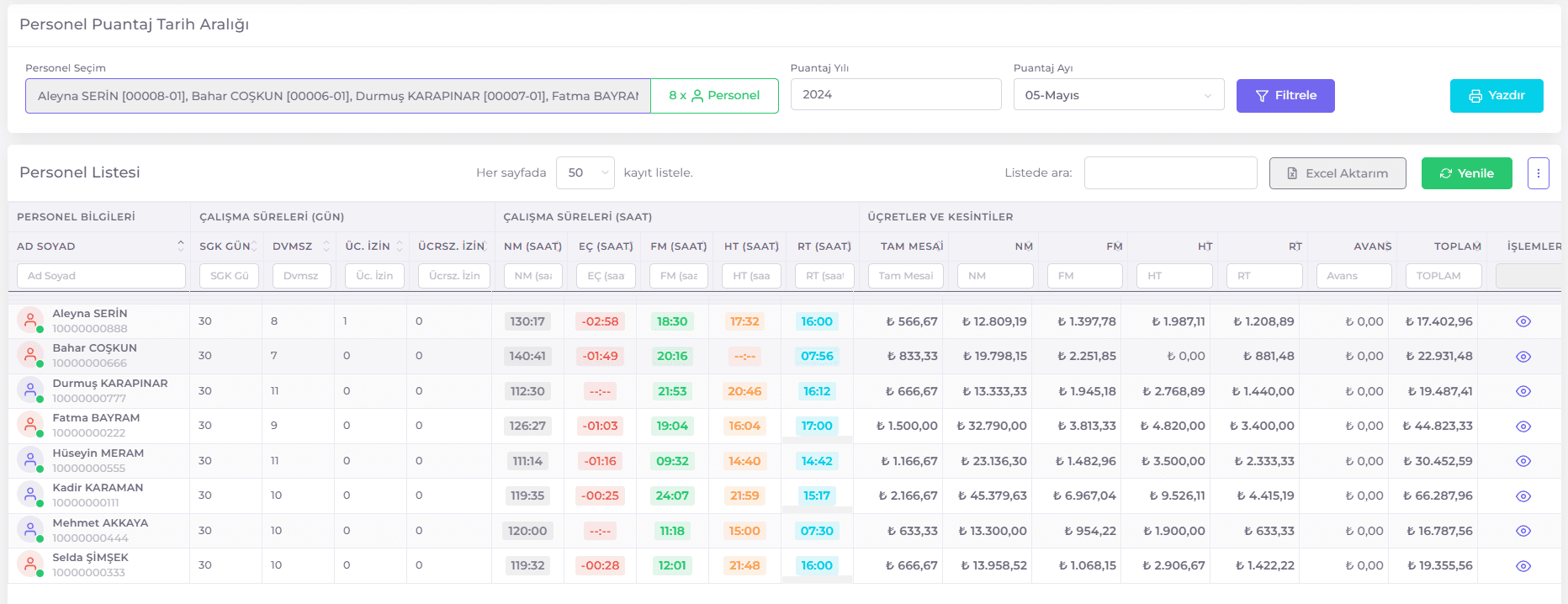Image resolution: width=1568 pixels, height=604 pixels.
Task: View details for Hüseyin MERAM row
Action: click(1523, 461)
